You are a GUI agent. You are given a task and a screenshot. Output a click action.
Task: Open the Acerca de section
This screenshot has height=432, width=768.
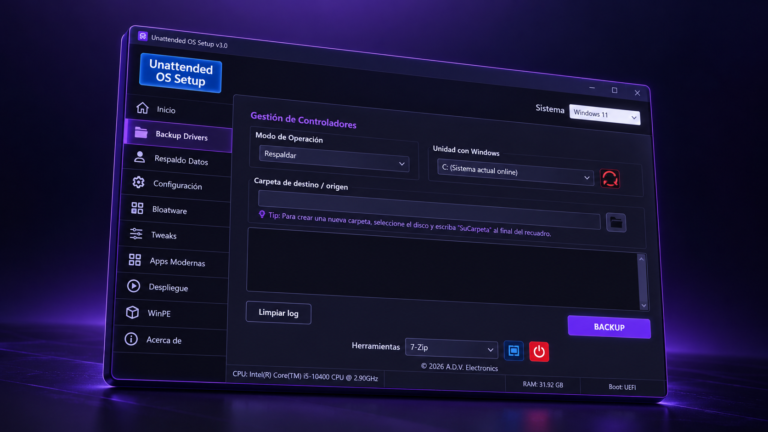168,339
